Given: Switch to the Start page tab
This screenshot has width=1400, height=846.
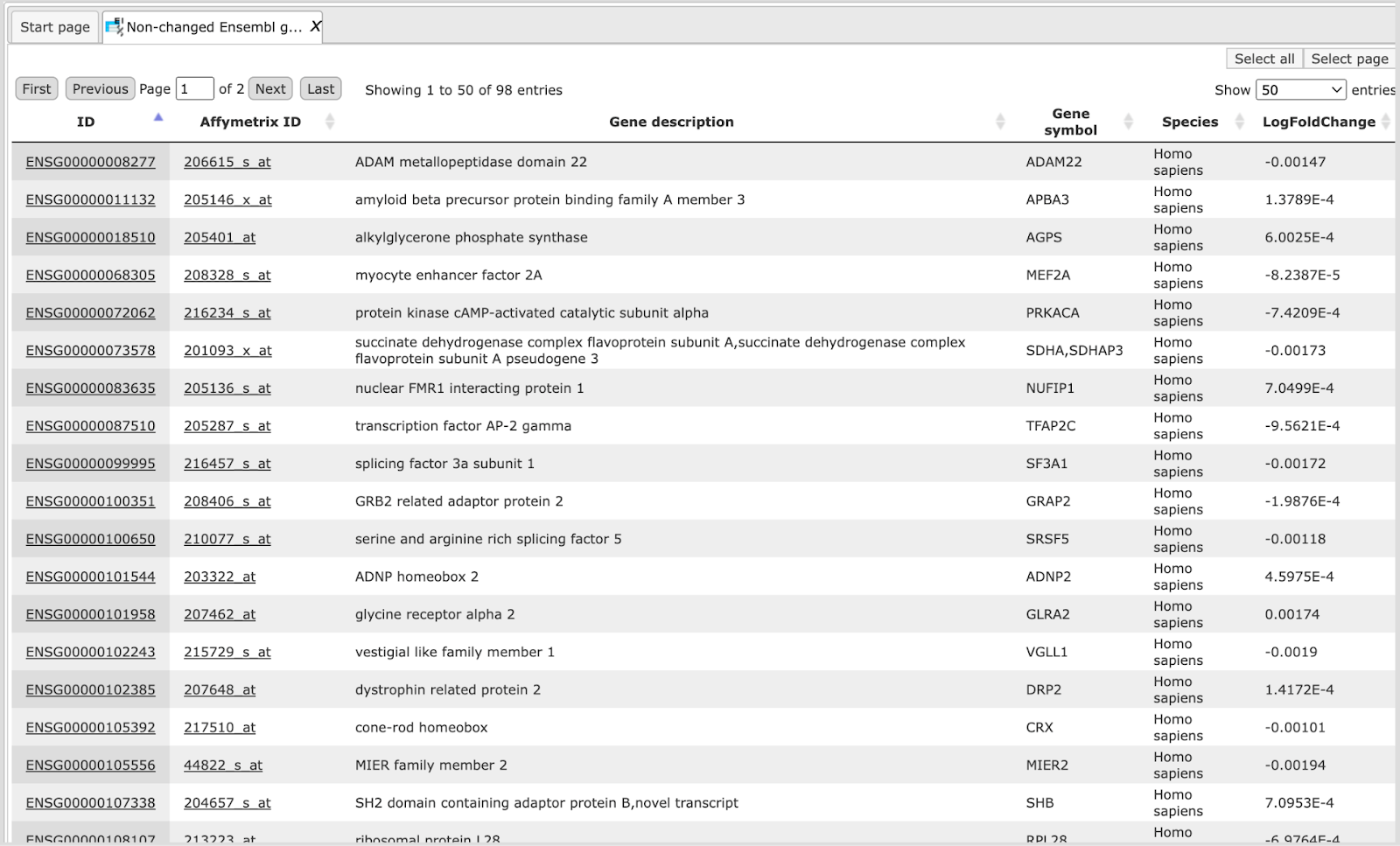Looking at the screenshot, I should click(54, 27).
